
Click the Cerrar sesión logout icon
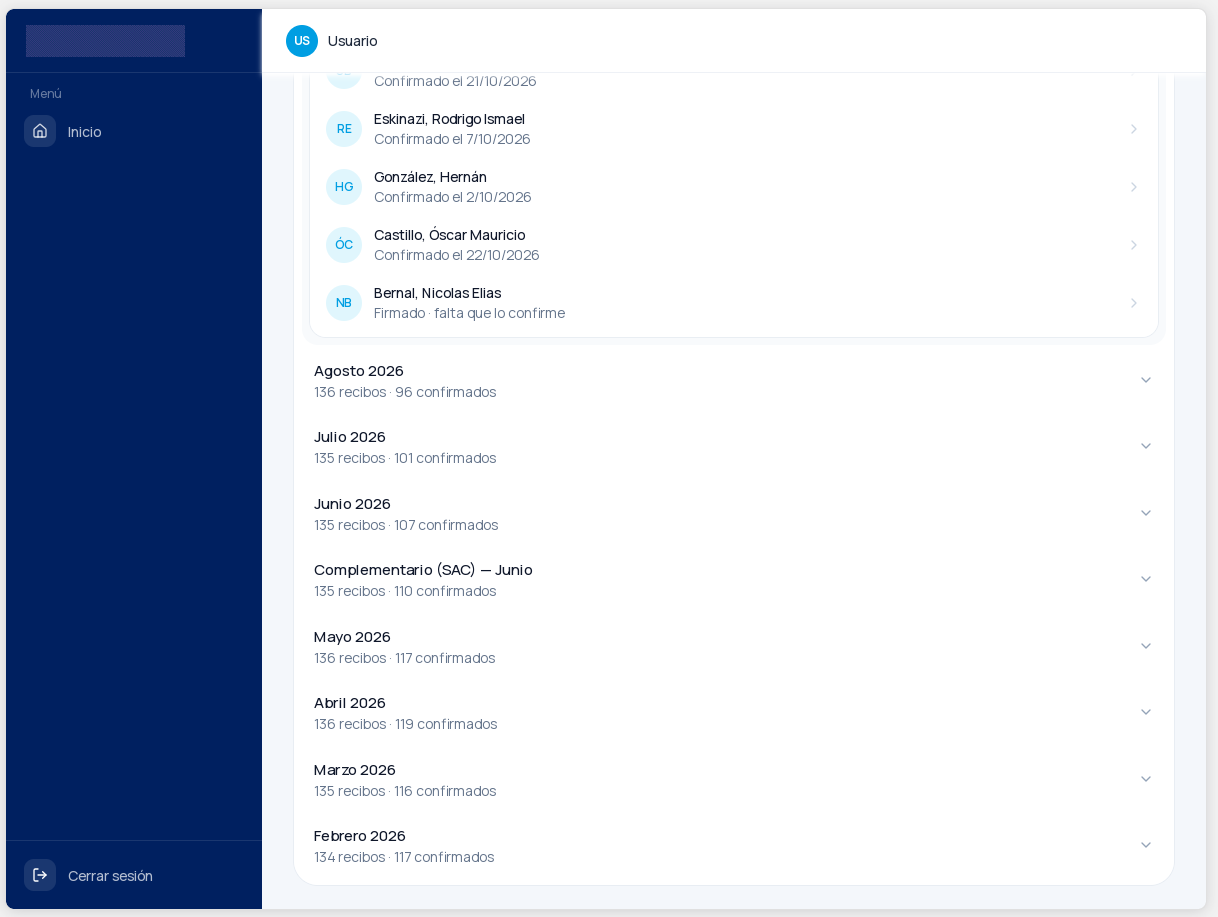pyautogui.click(x=40, y=875)
